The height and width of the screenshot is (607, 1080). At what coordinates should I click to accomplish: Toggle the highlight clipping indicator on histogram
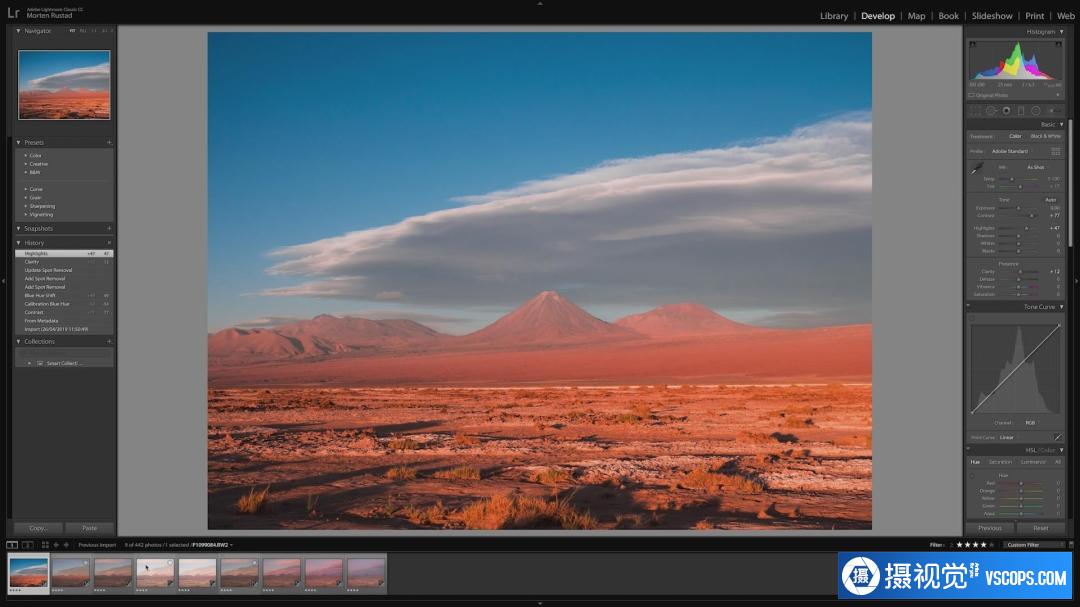tap(1059, 45)
